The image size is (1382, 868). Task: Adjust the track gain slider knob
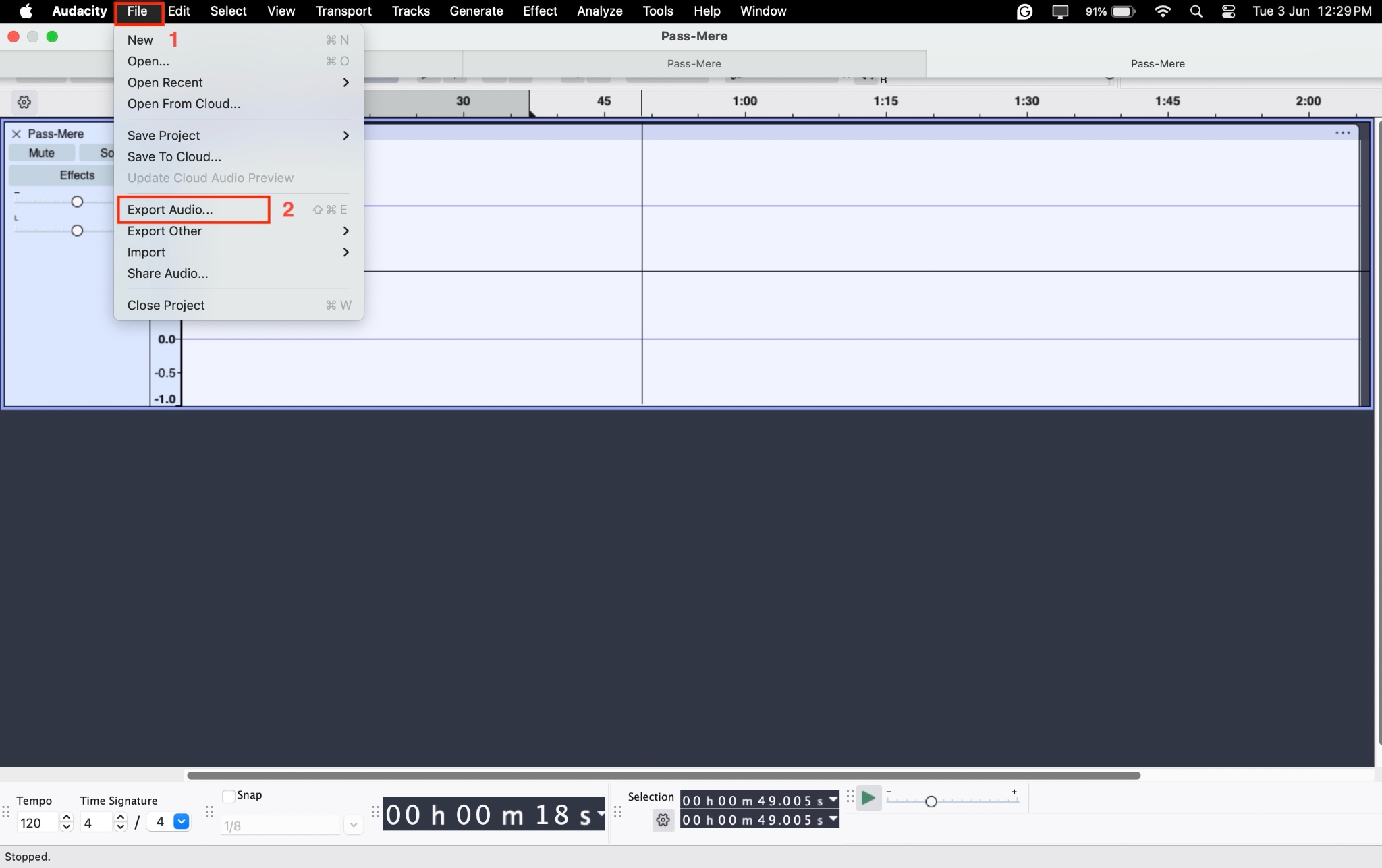click(77, 202)
